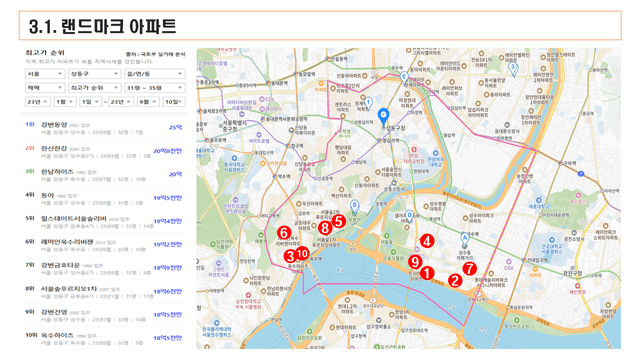The image size is (640, 360).
Task: Click the 25억 price of 강변동양
Action: (176, 127)
